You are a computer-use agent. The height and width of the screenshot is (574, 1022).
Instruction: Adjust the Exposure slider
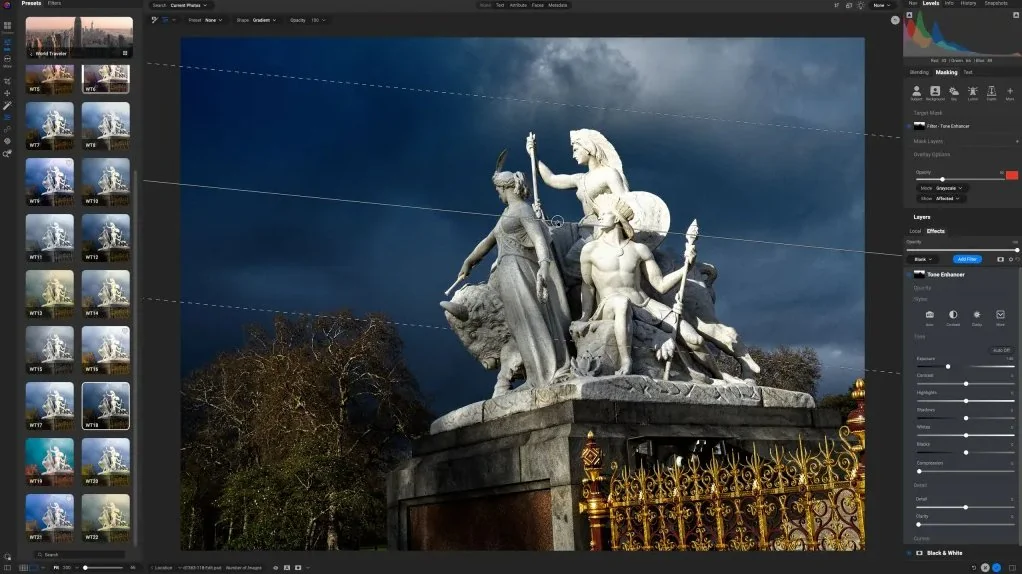(965, 367)
